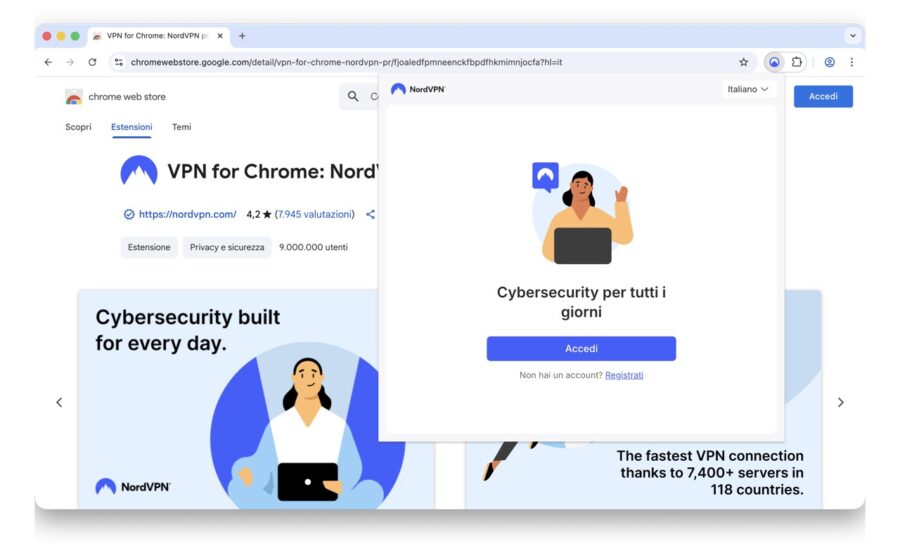
Task: Open the Extensions puzzle-piece menu
Action: coord(797,62)
